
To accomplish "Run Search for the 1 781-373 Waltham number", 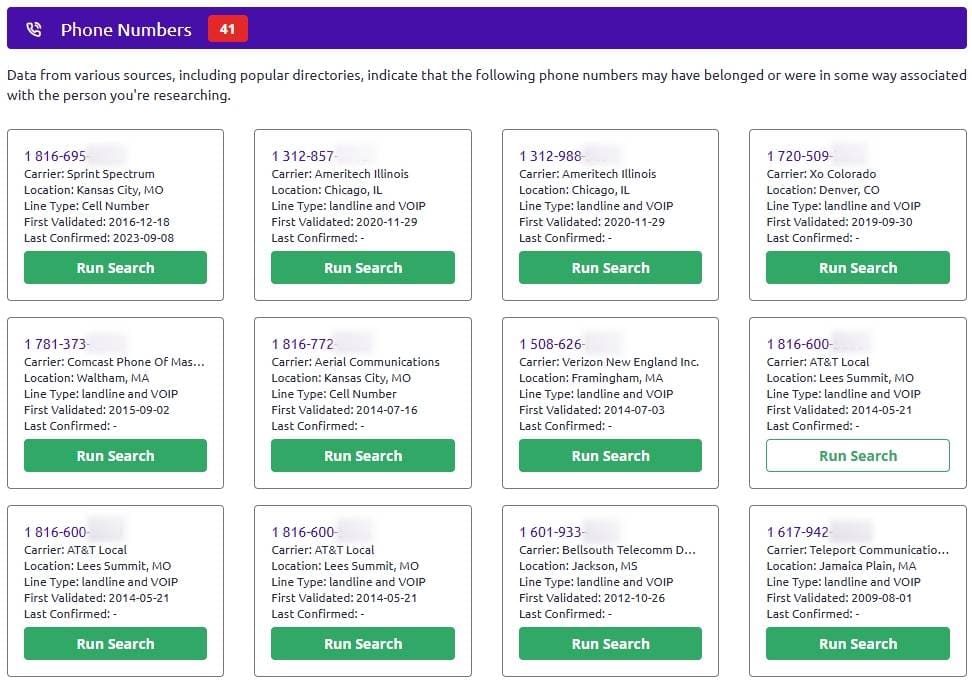I will click(115, 455).
